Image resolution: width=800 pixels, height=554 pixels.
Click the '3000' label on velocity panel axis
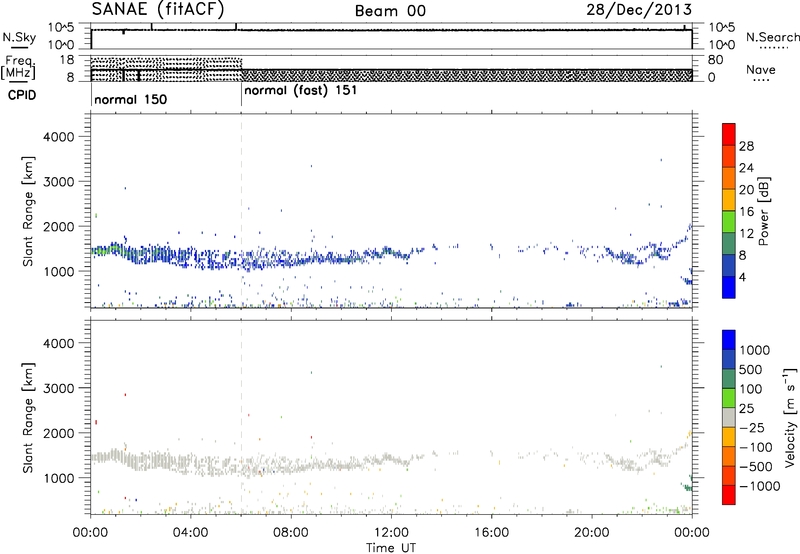(58, 388)
